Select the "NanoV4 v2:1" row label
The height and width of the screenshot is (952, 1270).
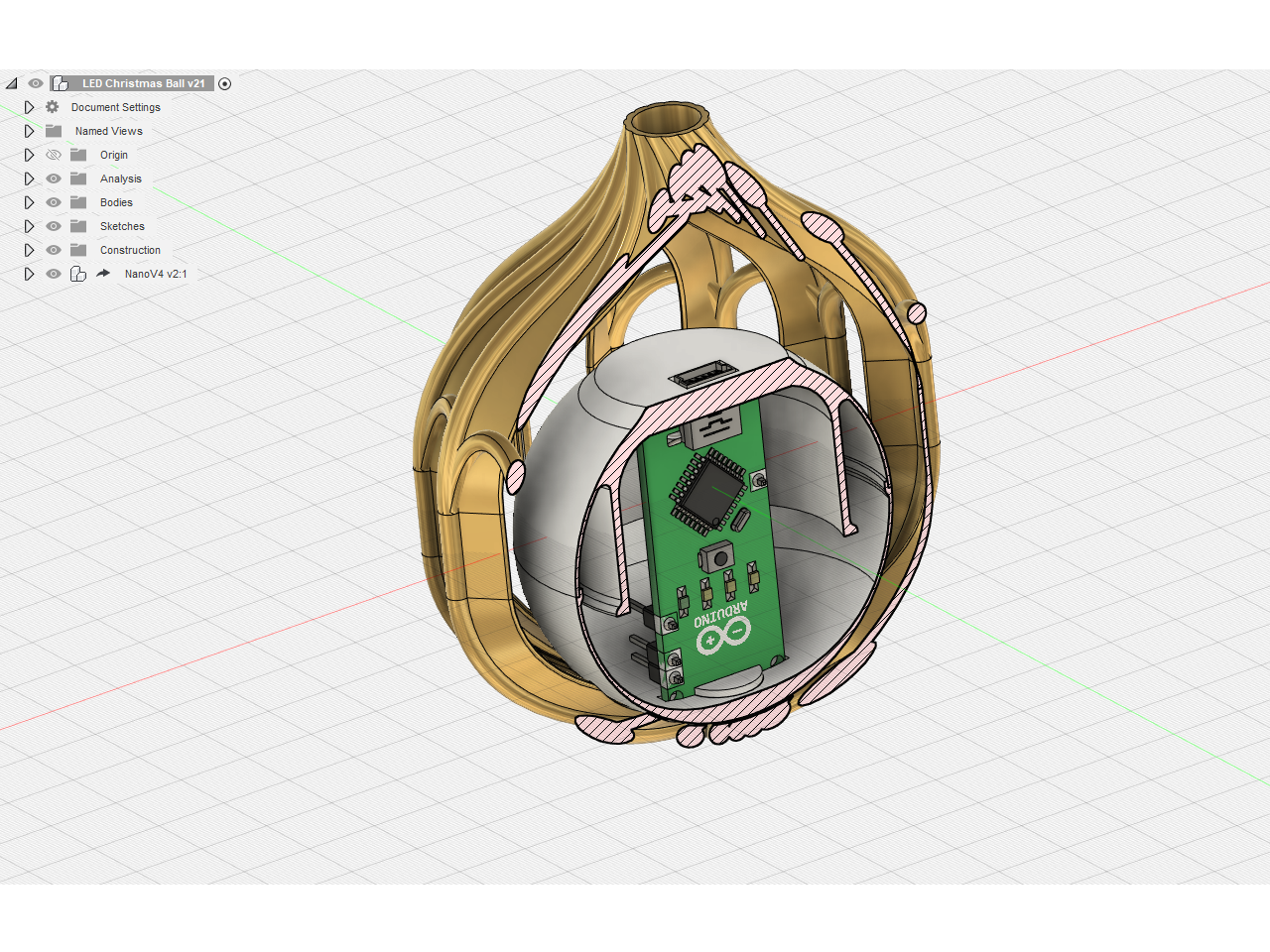pos(156,274)
